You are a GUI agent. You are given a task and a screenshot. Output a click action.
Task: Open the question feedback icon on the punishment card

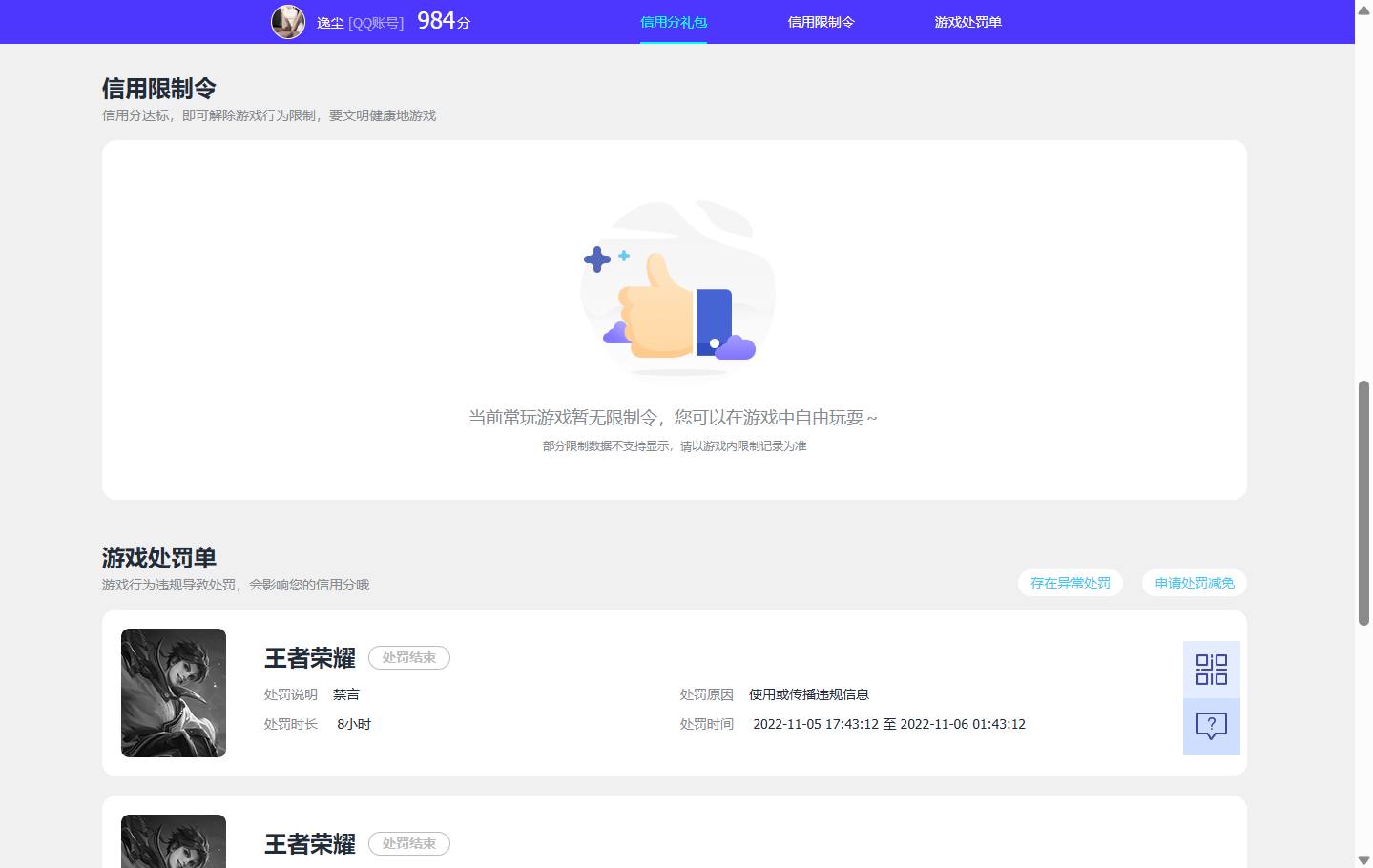(1211, 726)
